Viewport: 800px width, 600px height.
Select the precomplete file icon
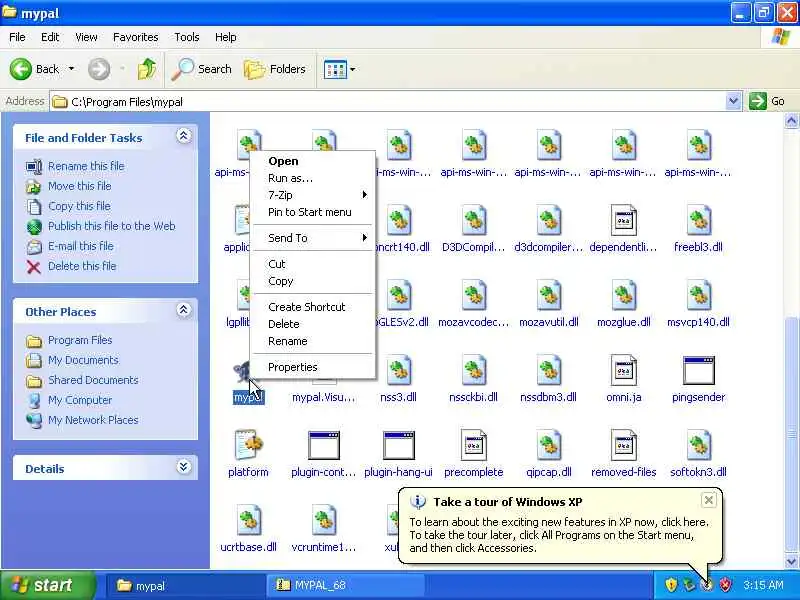[473, 445]
